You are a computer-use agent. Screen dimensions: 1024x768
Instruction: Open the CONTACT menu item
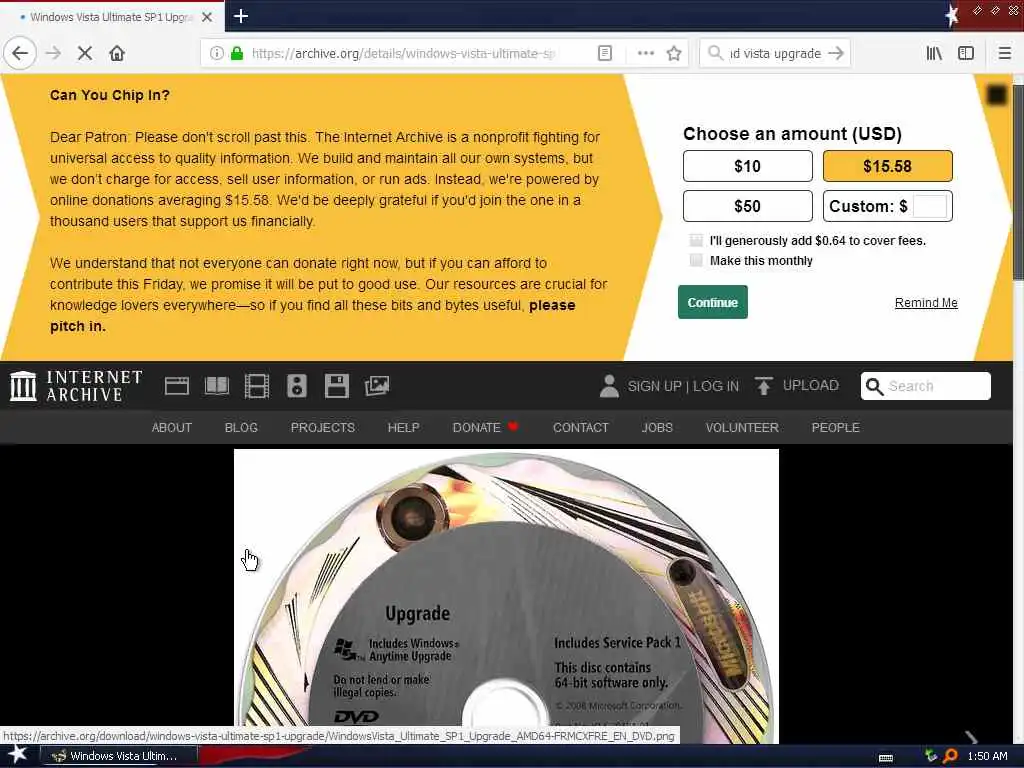[581, 428]
